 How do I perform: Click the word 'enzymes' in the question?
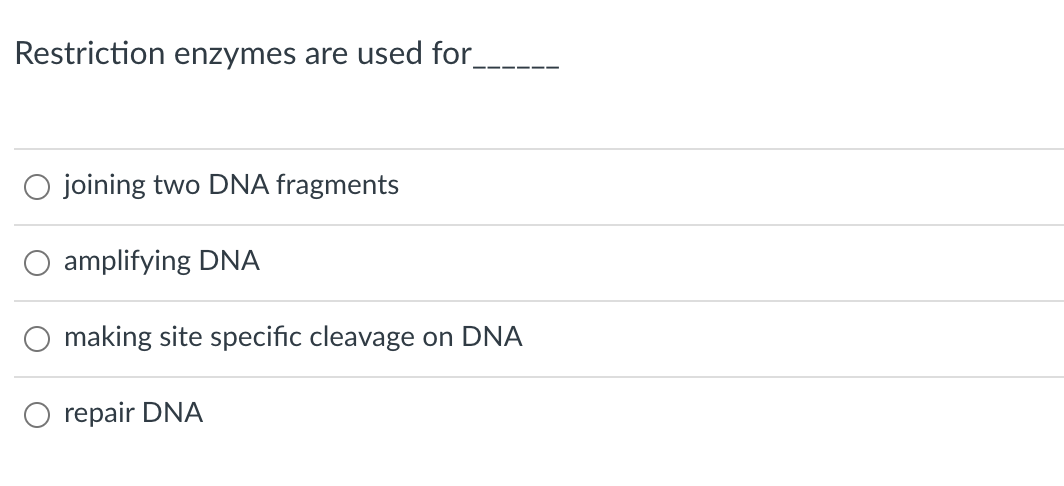(235, 56)
